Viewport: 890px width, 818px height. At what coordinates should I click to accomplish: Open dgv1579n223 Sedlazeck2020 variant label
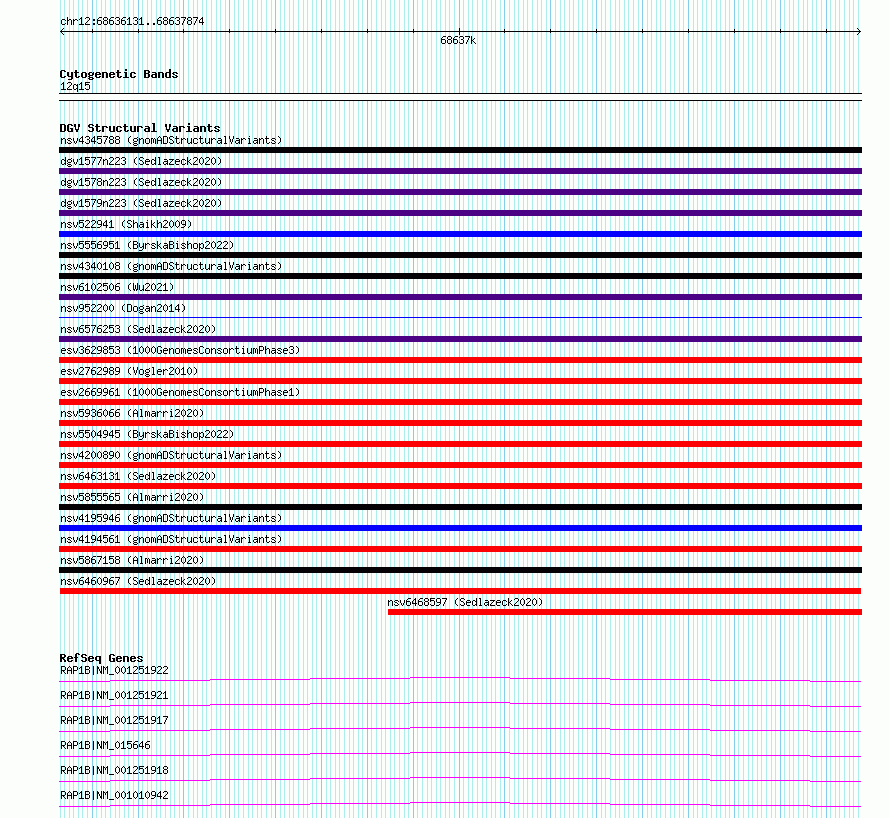[x=141, y=203]
